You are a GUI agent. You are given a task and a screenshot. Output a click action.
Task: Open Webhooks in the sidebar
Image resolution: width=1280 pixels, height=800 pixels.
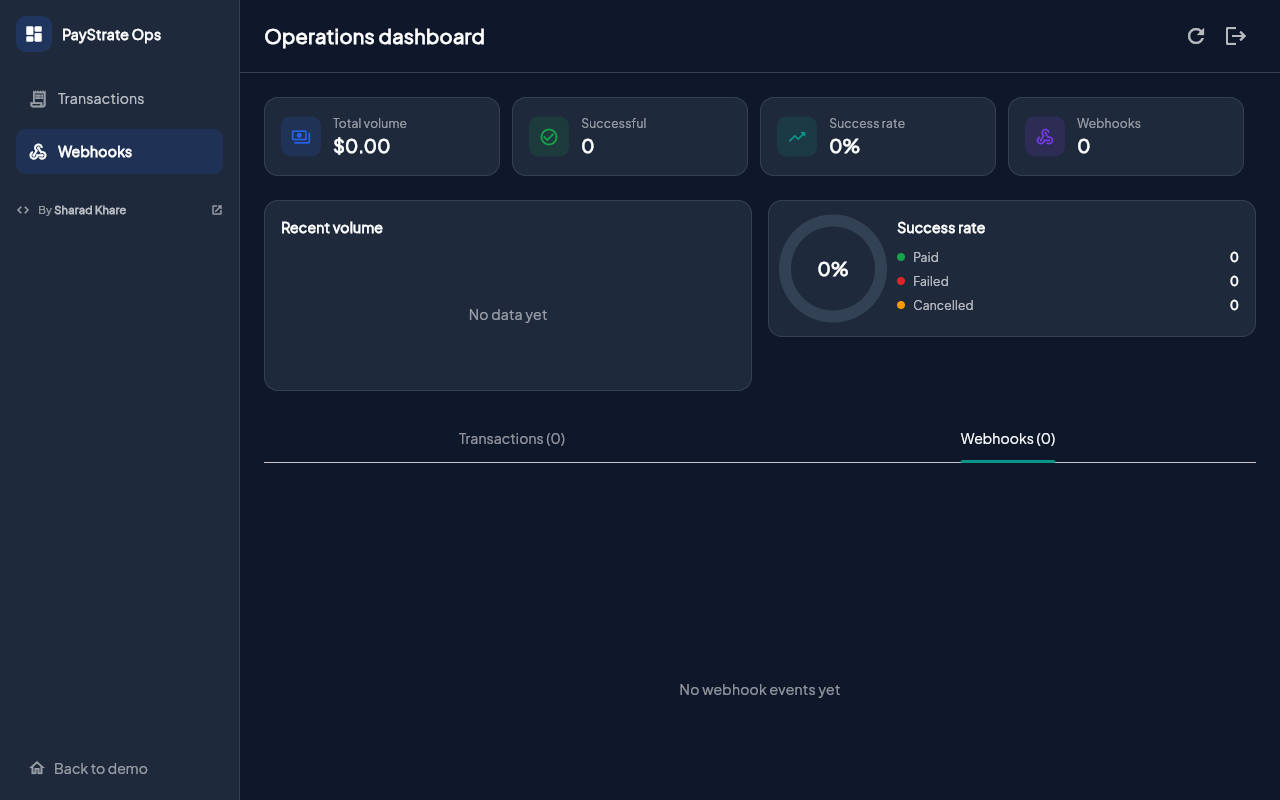point(119,152)
